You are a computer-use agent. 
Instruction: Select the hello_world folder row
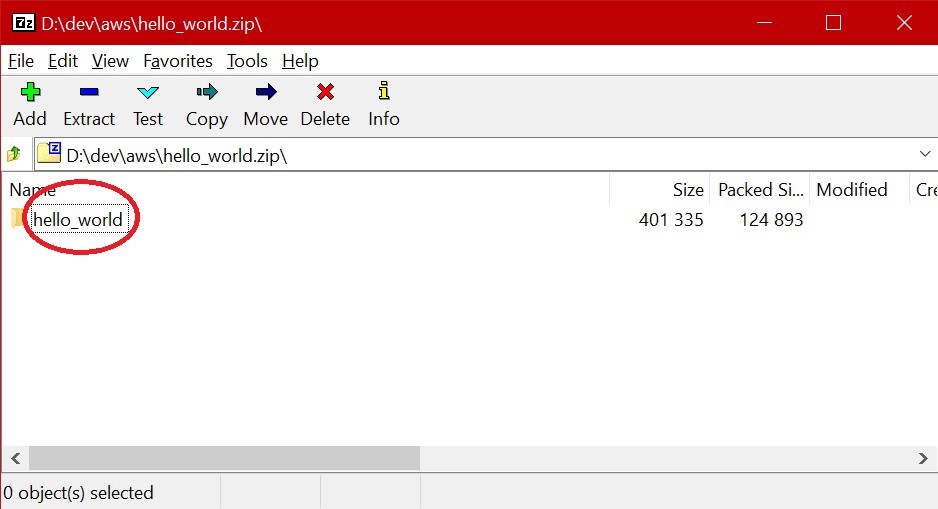(469, 220)
